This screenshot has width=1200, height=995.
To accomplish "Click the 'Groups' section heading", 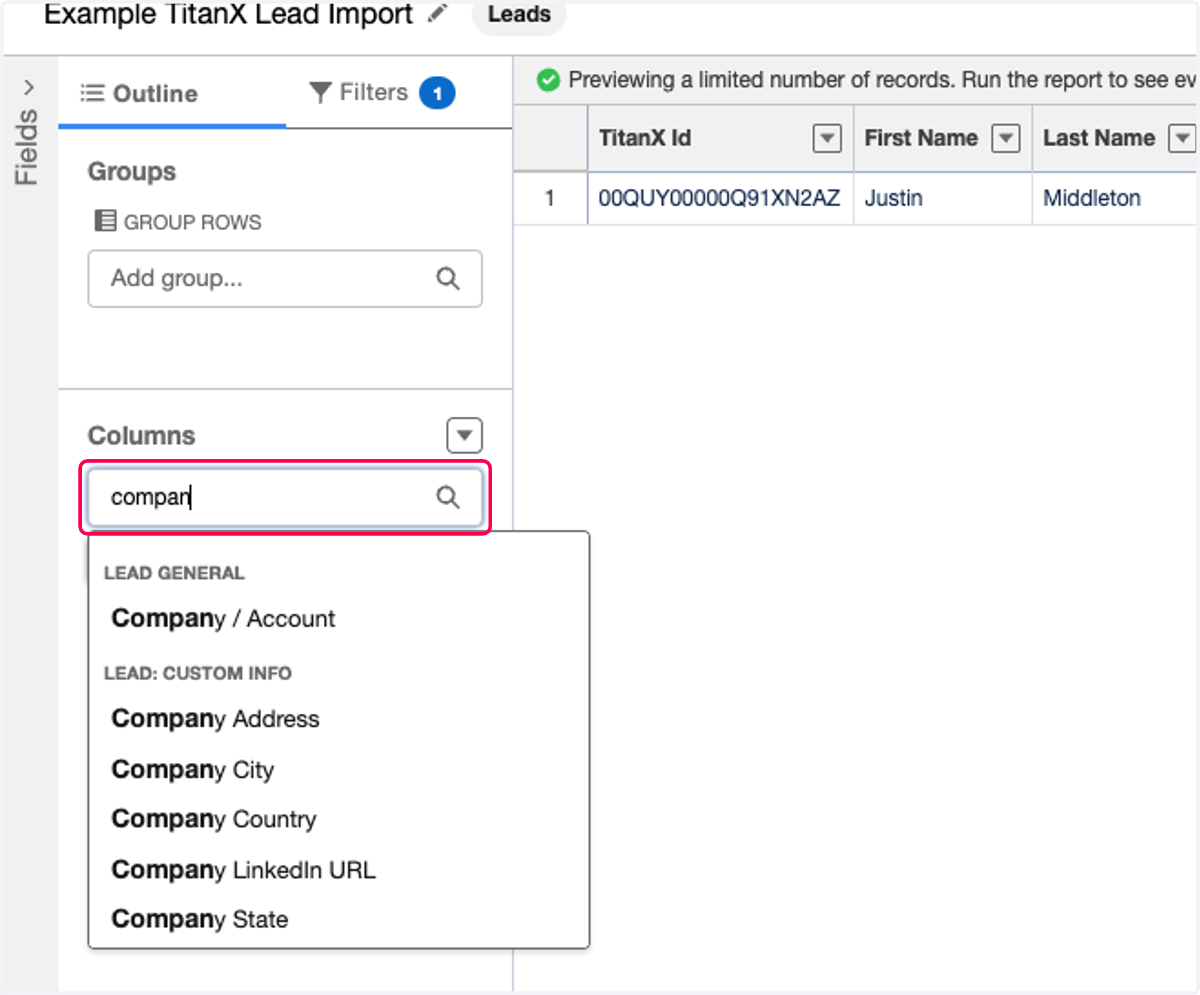I will click(132, 172).
